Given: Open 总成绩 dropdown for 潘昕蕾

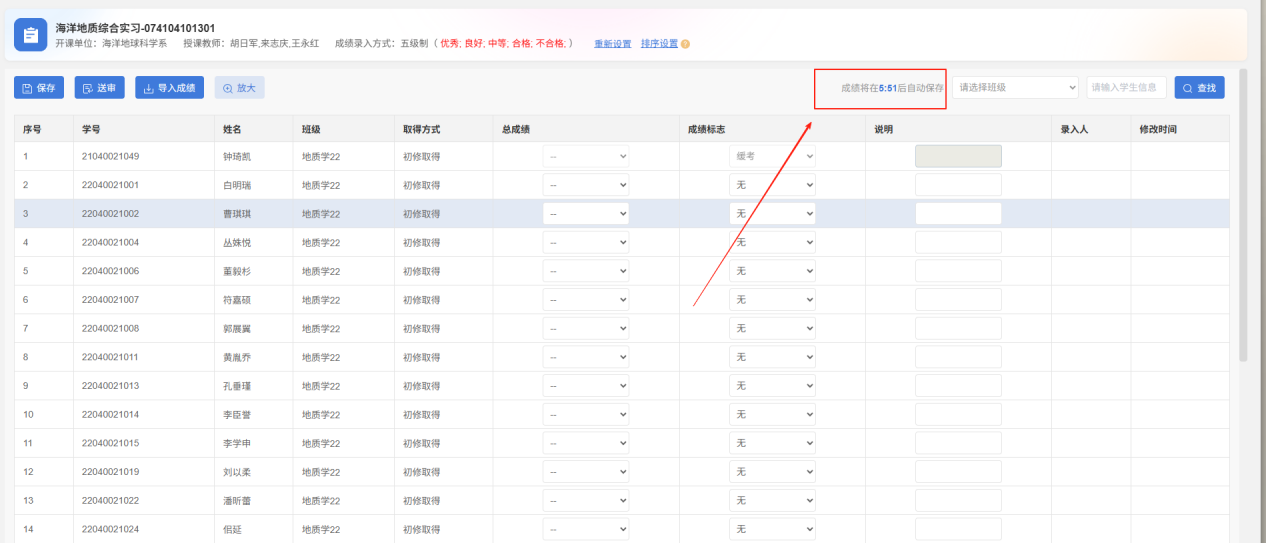Looking at the screenshot, I should pyautogui.click(x=586, y=500).
